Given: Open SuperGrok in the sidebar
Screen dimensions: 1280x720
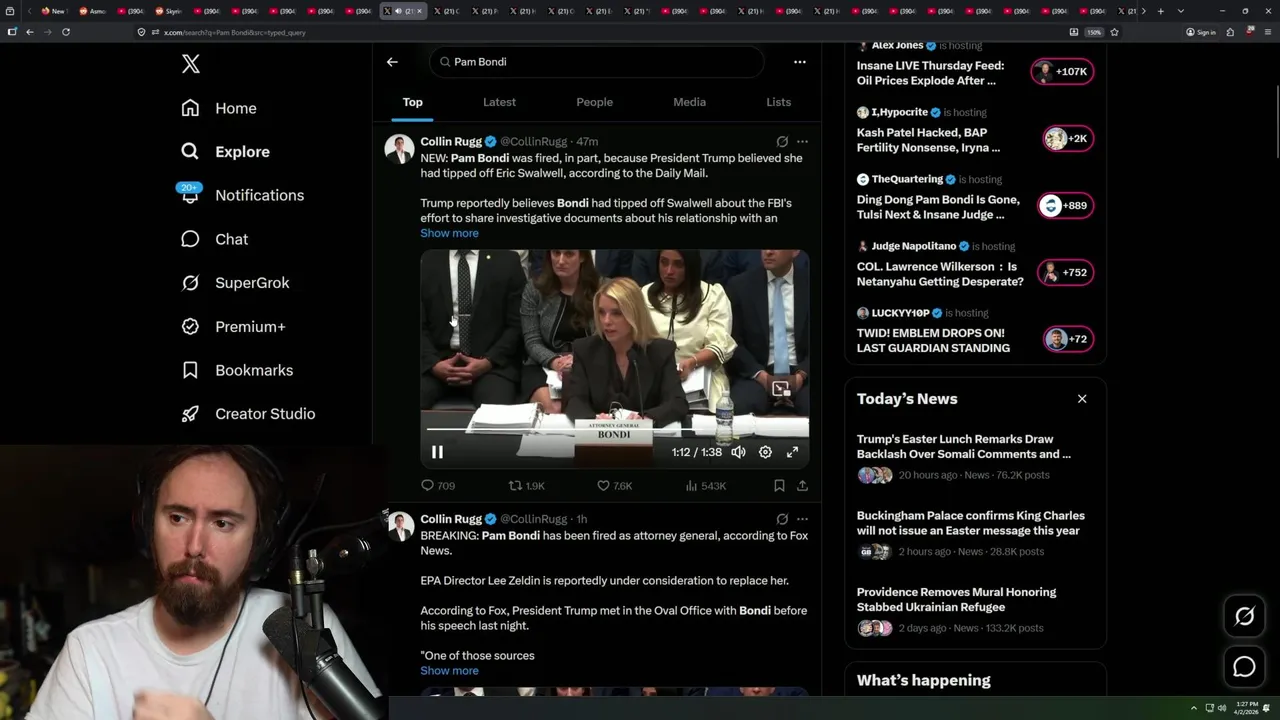Looking at the screenshot, I should 235,283.
